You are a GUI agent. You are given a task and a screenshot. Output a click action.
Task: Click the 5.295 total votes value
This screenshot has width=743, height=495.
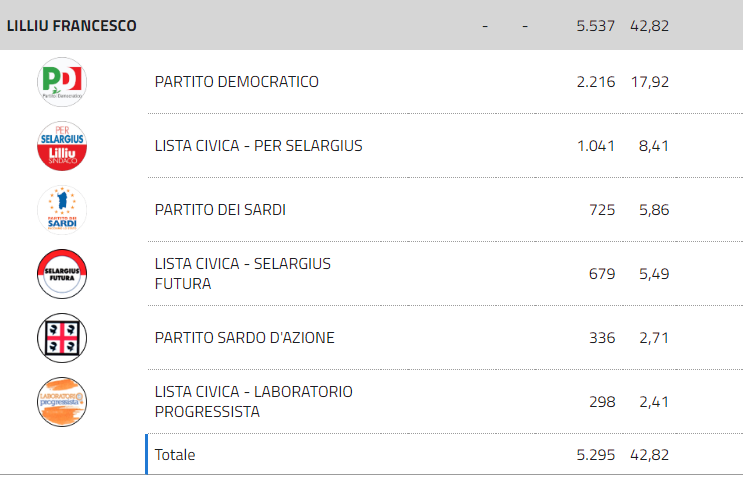(596, 455)
